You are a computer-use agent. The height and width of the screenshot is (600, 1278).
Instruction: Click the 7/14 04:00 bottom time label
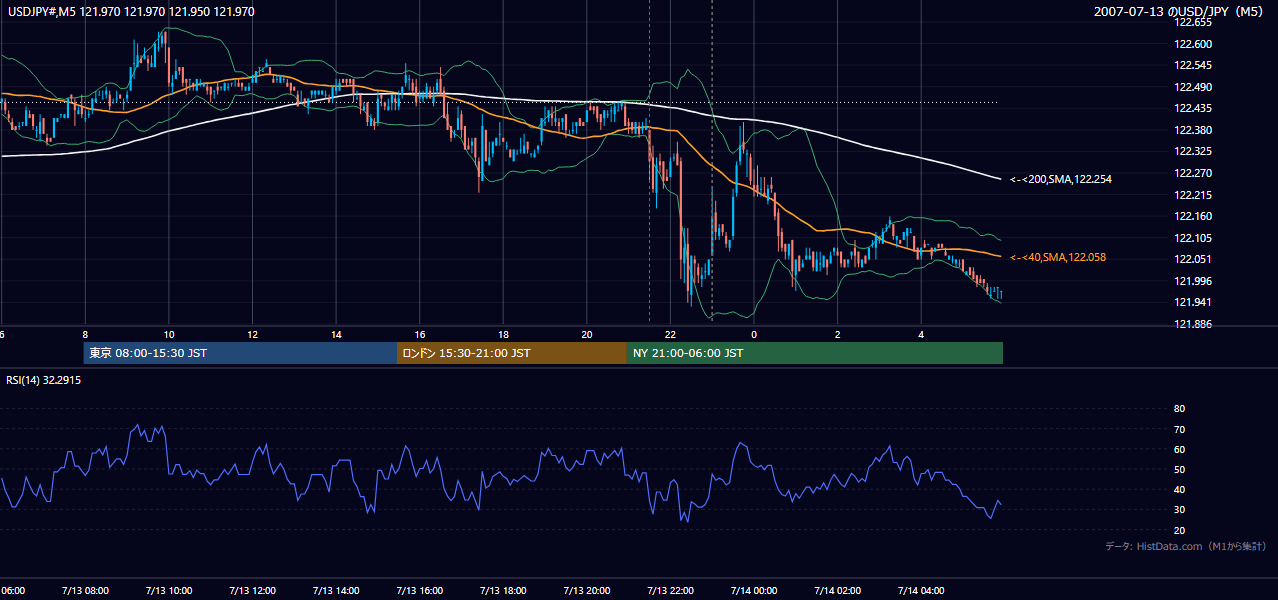point(921,590)
